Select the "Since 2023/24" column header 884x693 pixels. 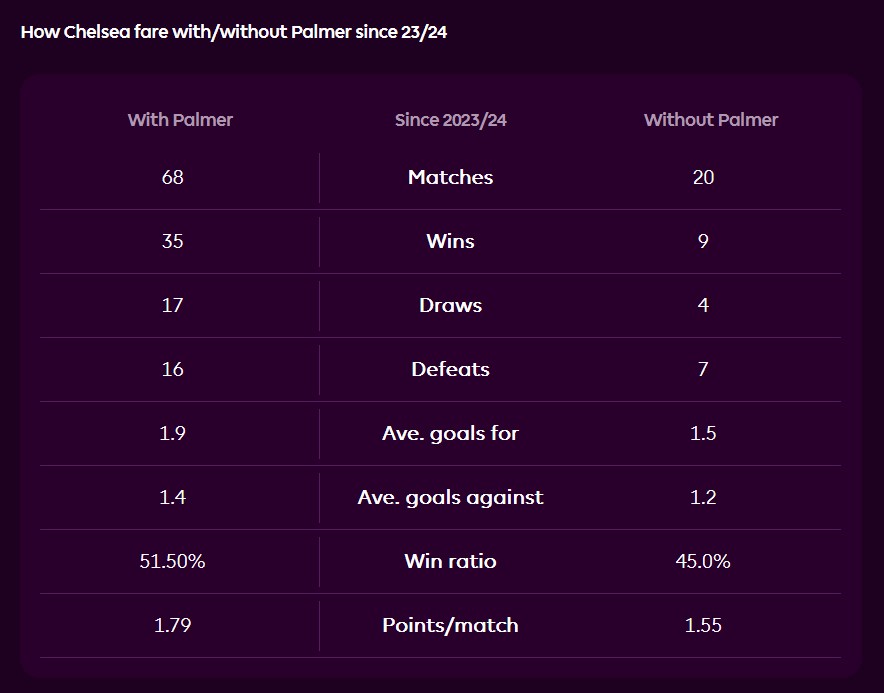point(450,120)
